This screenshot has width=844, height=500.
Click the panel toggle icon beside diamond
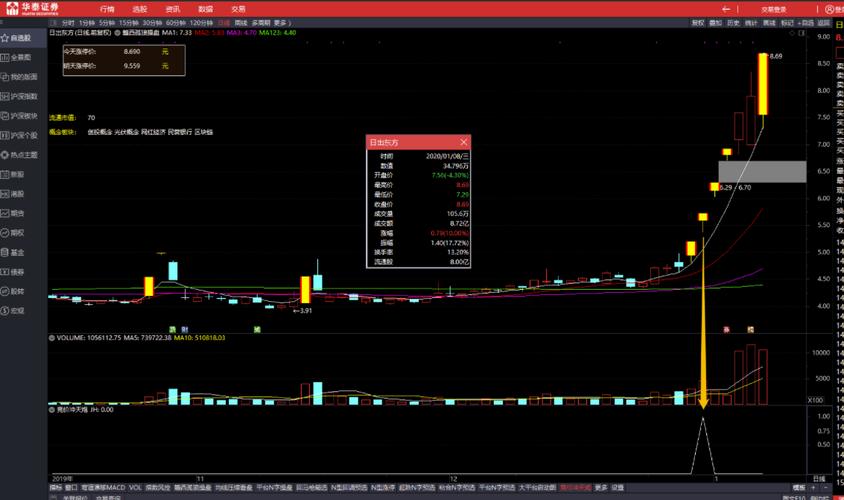tap(801, 33)
